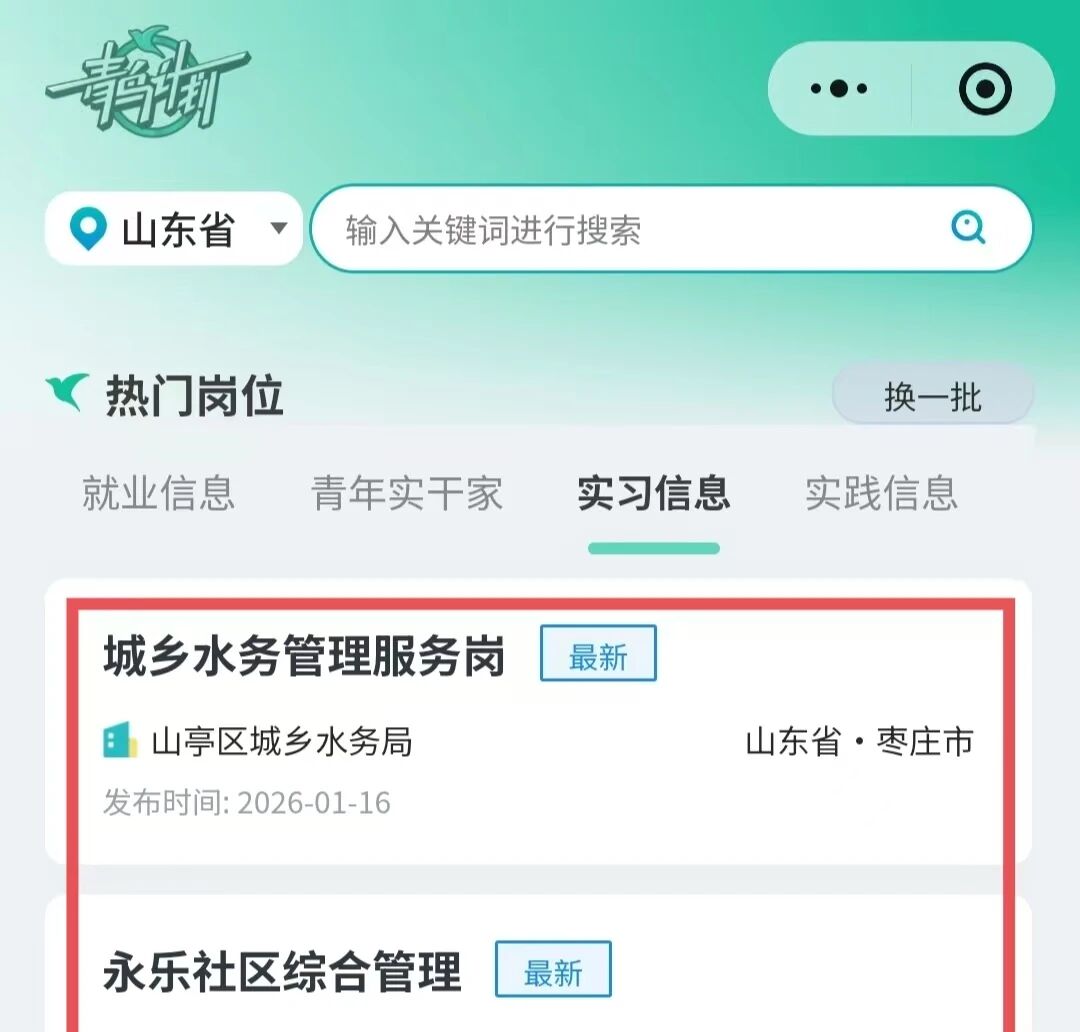
Task: Close mini program via target icon
Action: point(985,88)
